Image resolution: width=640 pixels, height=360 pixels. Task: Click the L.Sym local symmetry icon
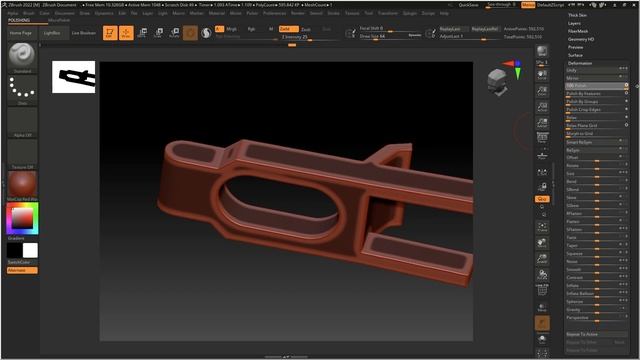[x=542, y=172]
